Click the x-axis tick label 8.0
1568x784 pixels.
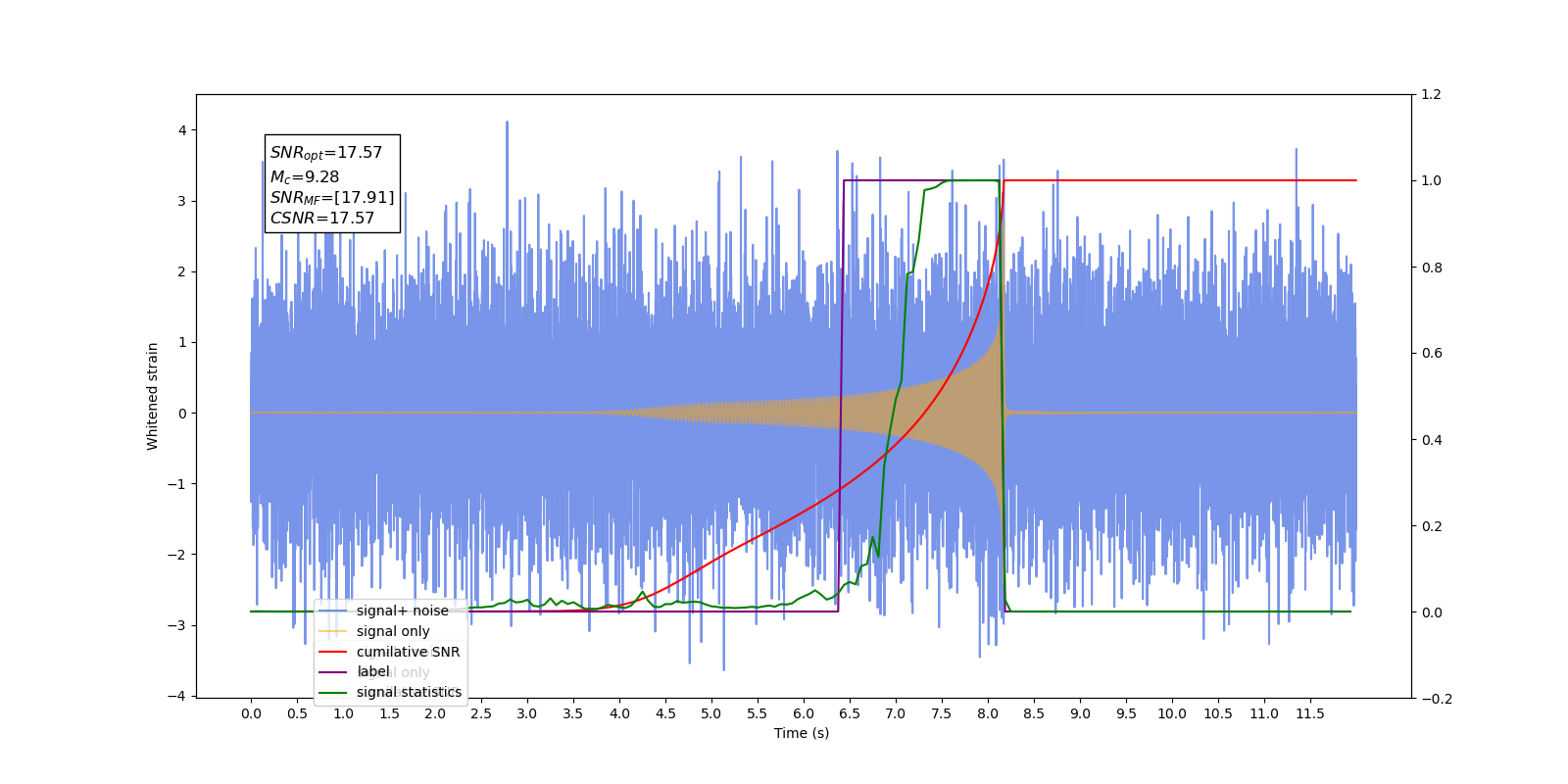988,713
